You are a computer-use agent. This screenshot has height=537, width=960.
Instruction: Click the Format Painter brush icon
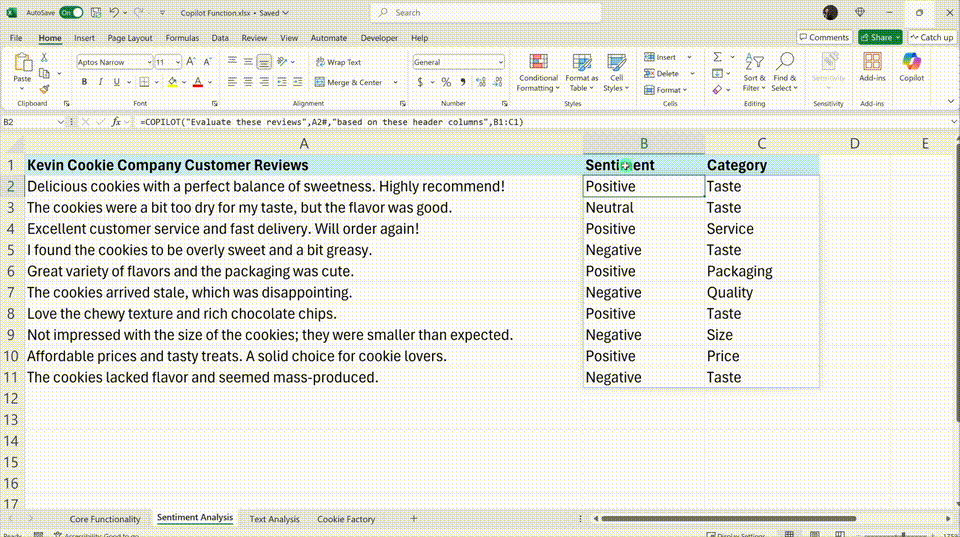click(x=44, y=89)
